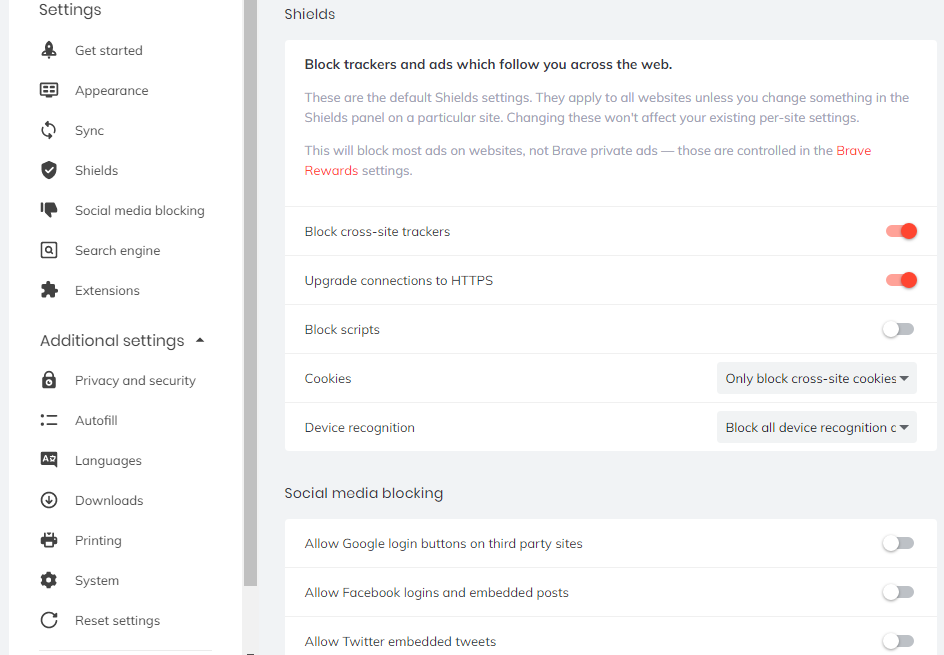Click the Reset settings circular arrow icon
944x655 pixels.
(x=49, y=620)
